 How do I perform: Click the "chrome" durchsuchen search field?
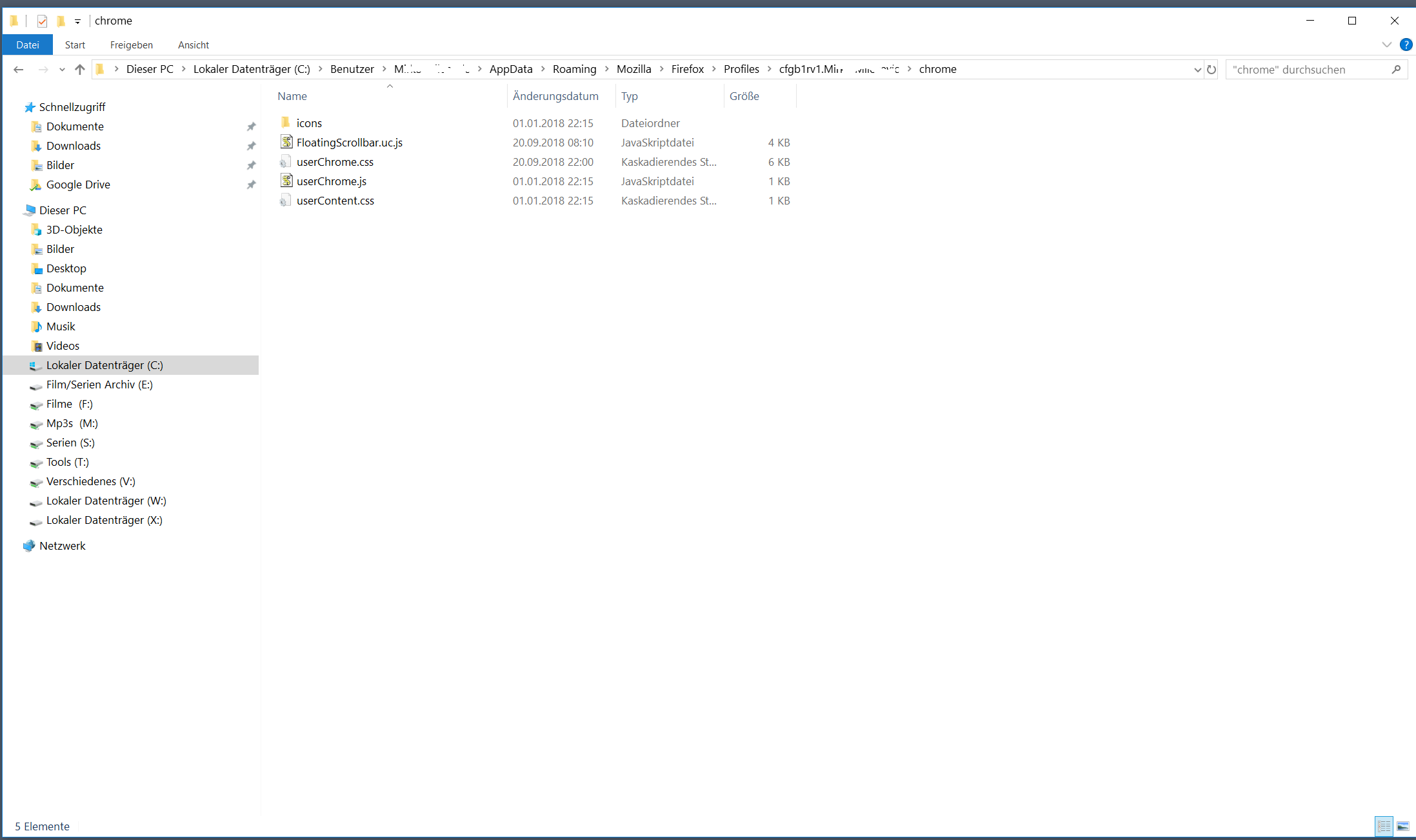click(x=1306, y=70)
